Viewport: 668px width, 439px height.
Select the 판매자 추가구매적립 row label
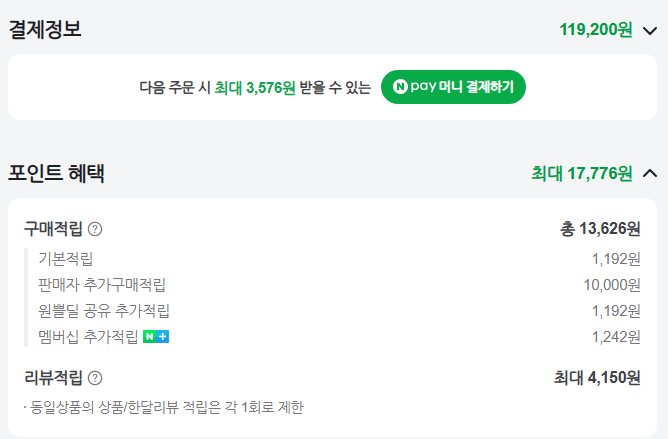coord(102,285)
